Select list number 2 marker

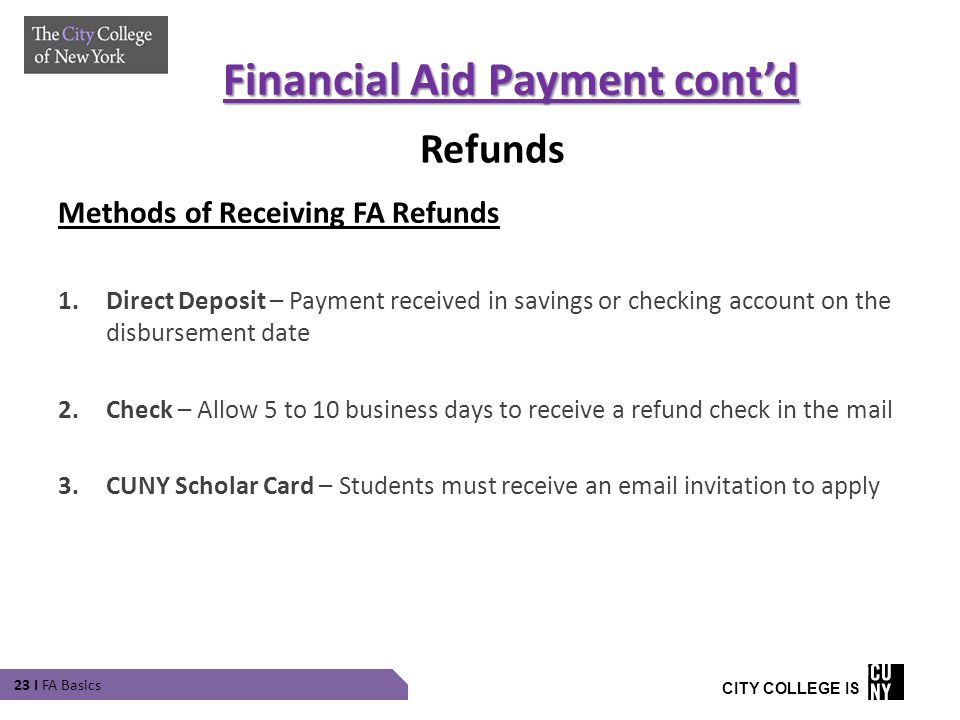pyautogui.click(x=69, y=410)
